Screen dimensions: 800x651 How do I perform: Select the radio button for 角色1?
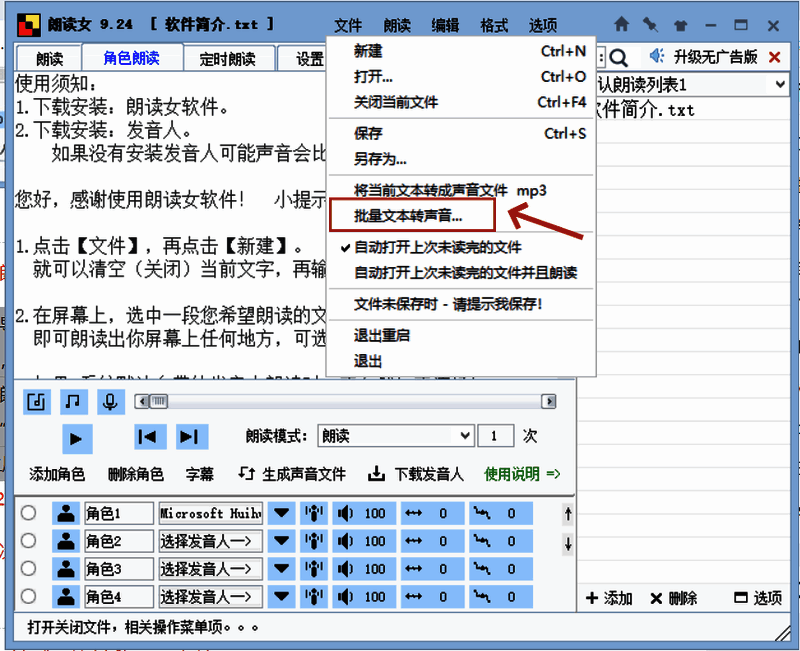[x=29, y=512]
